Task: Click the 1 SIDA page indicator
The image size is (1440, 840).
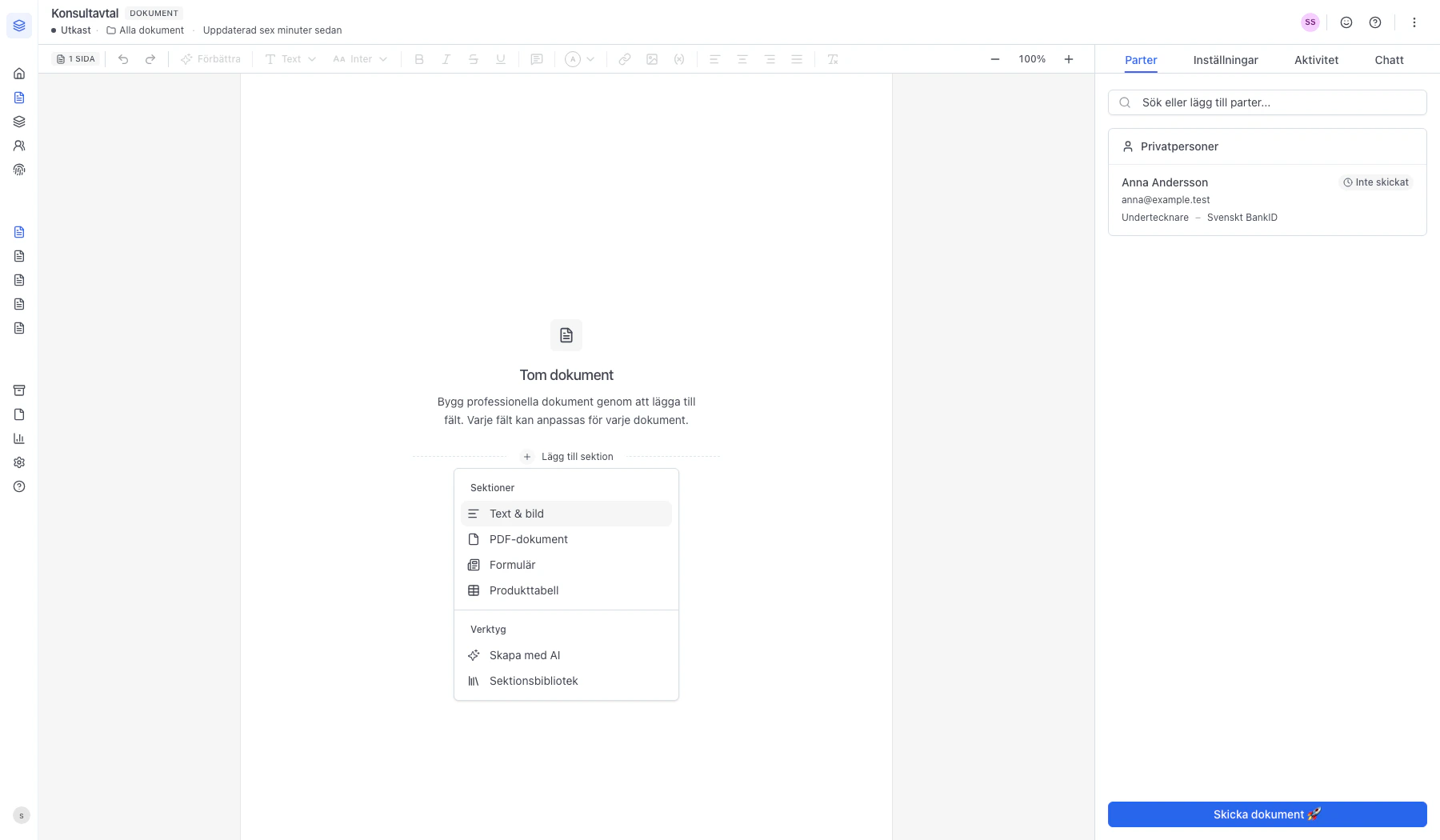Action: [76, 59]
